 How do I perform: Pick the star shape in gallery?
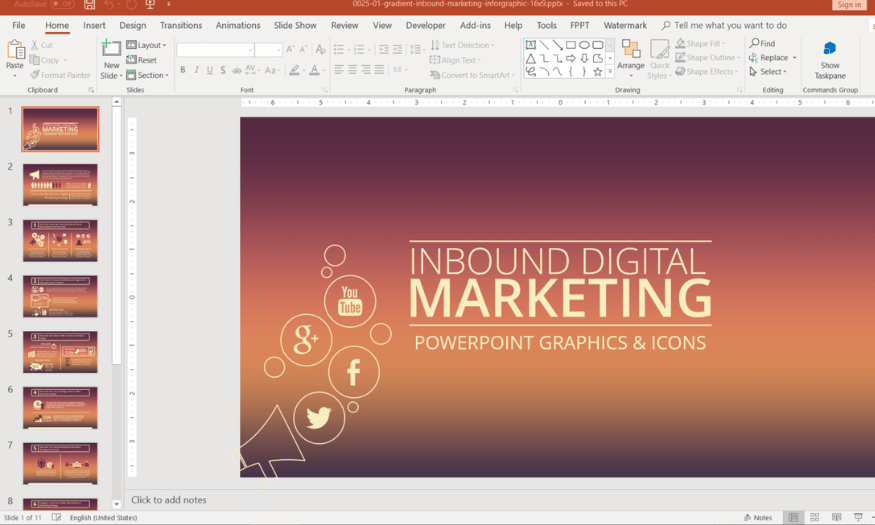click(x=598, y=71)
